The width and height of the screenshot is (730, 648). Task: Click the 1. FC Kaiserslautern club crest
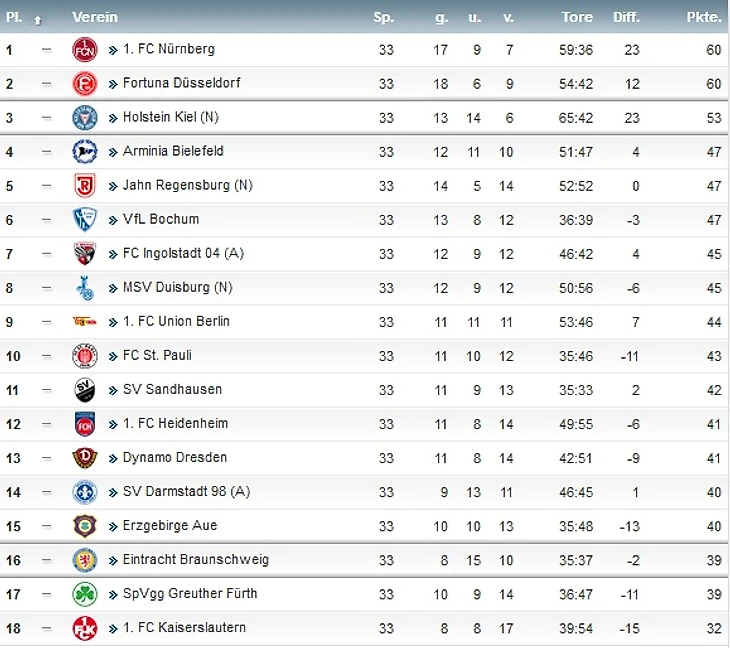pyautogui.click(x=84, y=628)
